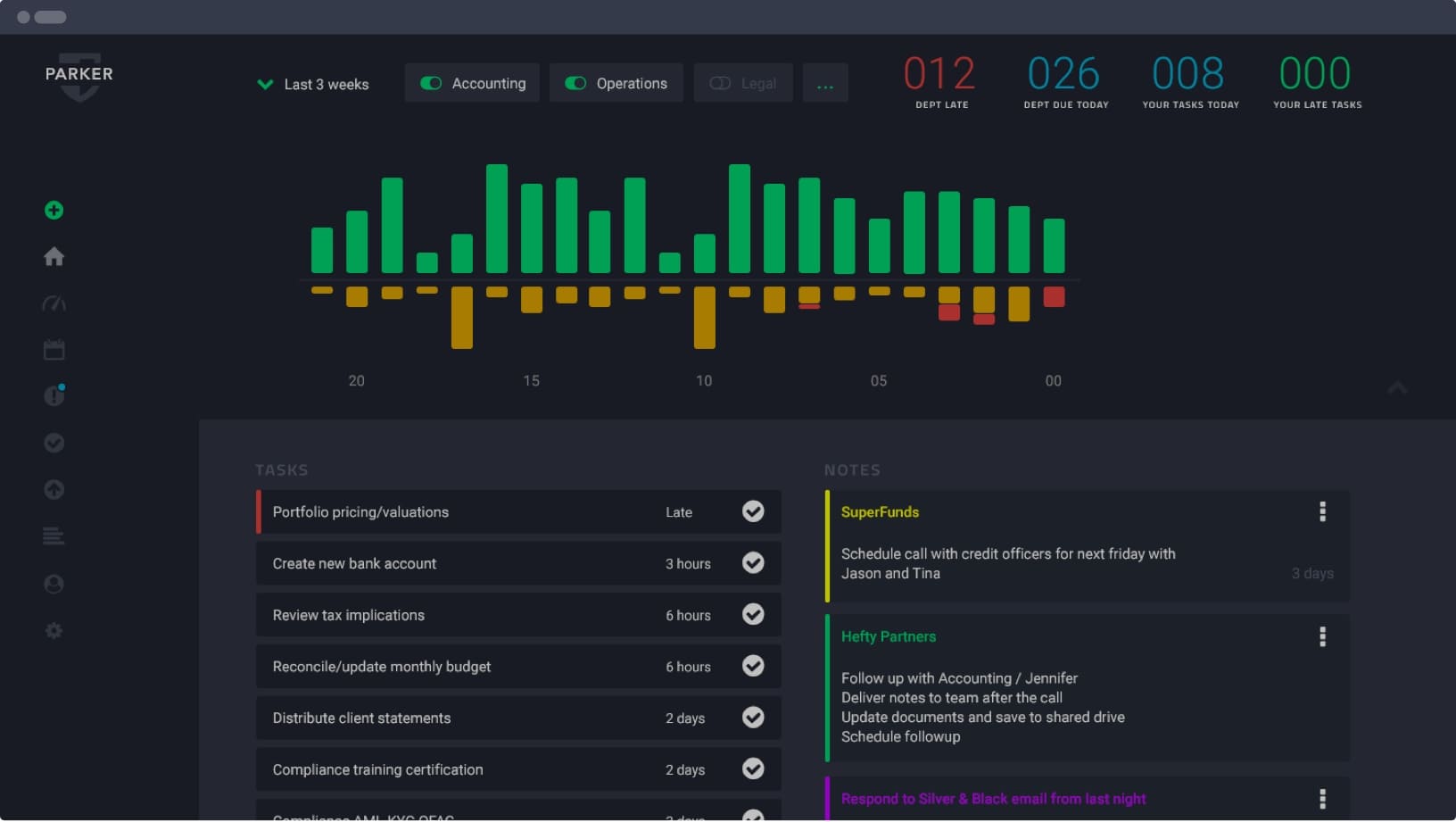Disable the Accounting department toggle

click(431, 83)
